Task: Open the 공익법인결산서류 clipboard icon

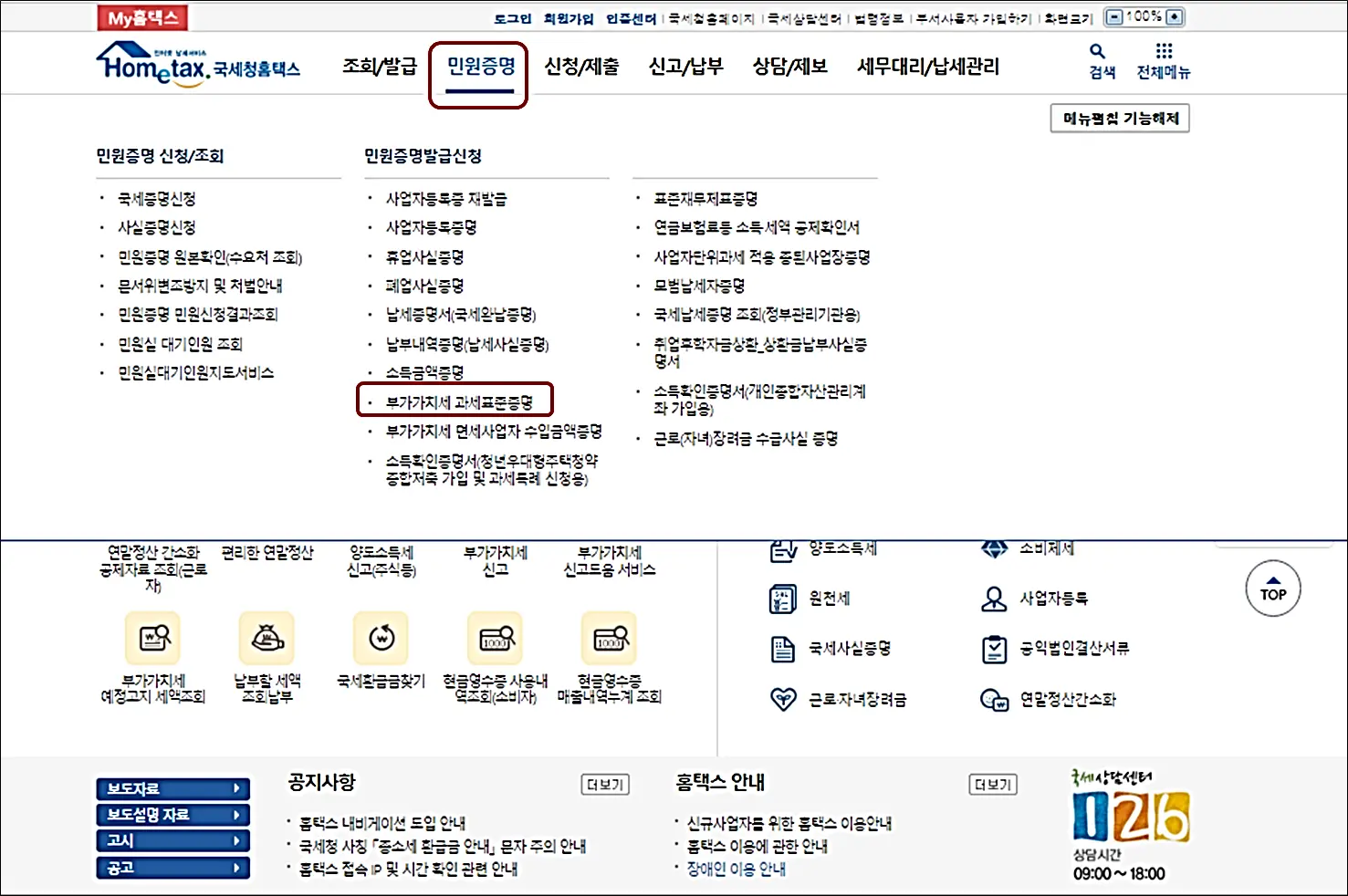Action: point(994,648)
